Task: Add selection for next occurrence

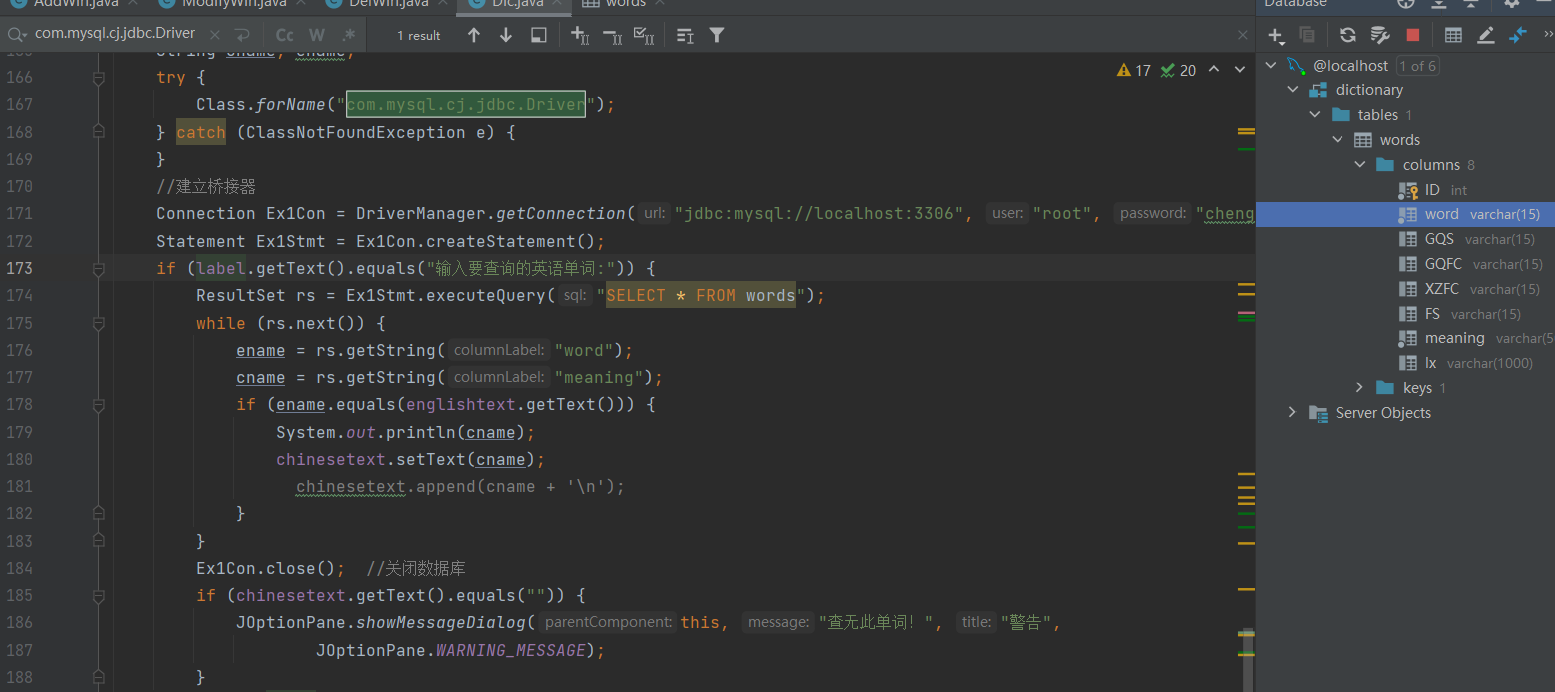Action: tap(580, 35)
